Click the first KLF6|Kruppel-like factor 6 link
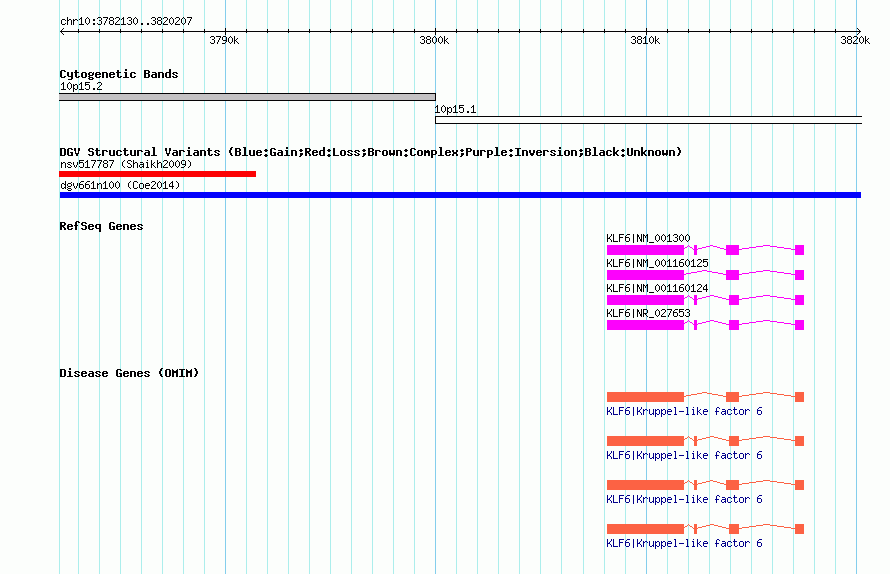The width and height of the screenshot is (890, 574). click(x=684, y=411)
